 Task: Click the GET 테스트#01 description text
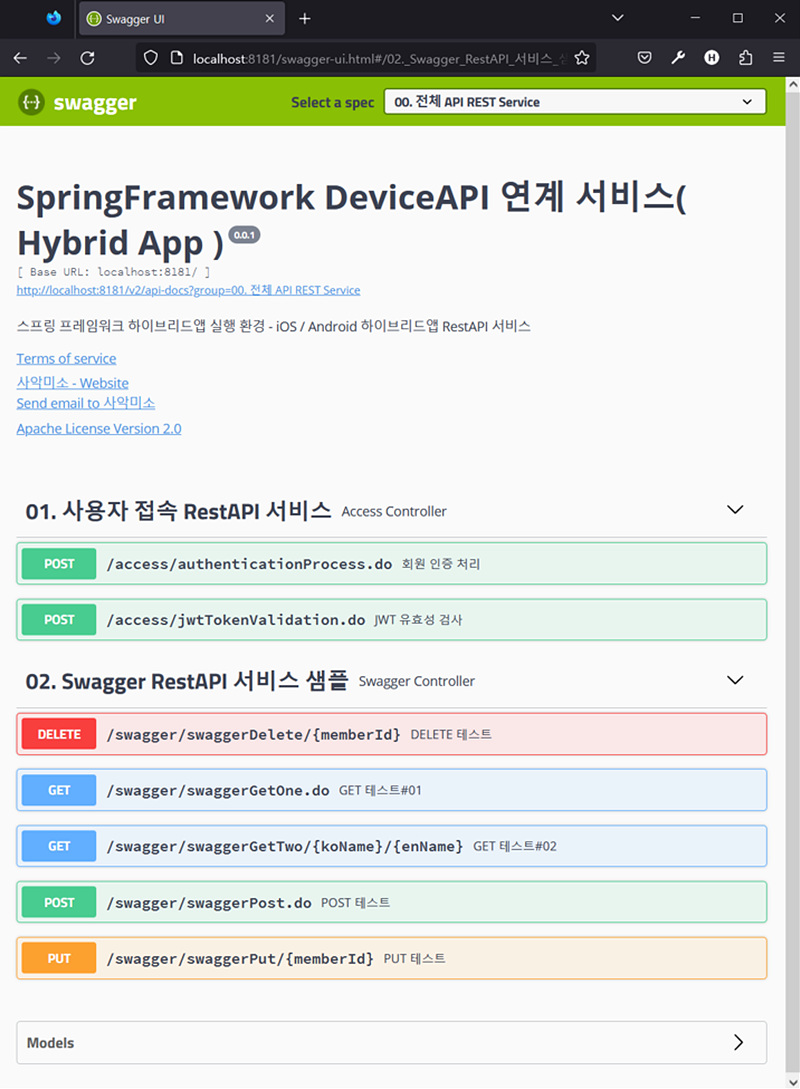(380, 790)
